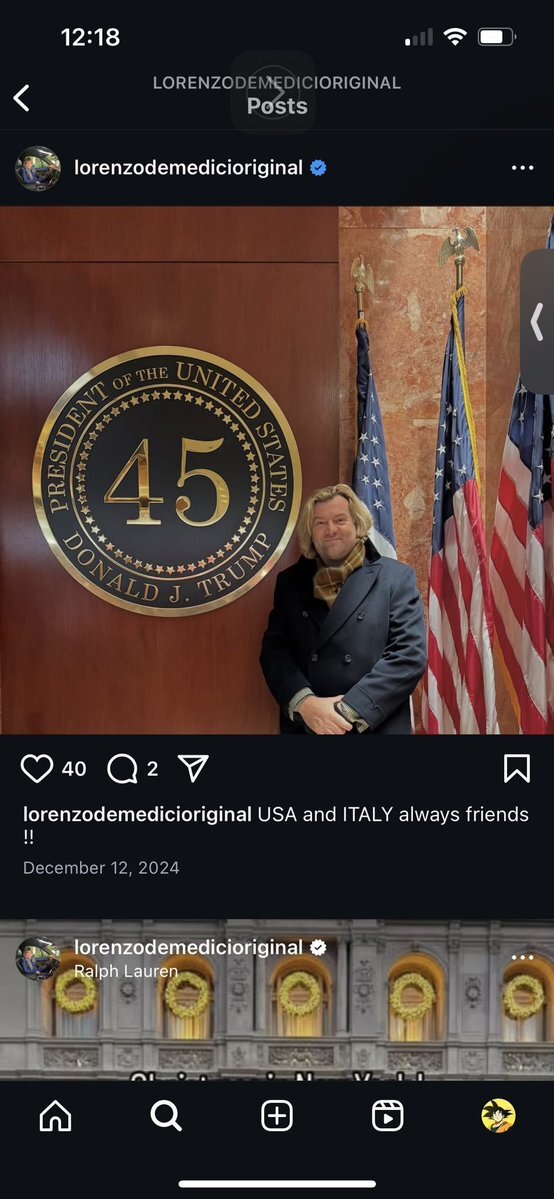
Task: Tap the profile picture of first post
Action: pos(37,168)
